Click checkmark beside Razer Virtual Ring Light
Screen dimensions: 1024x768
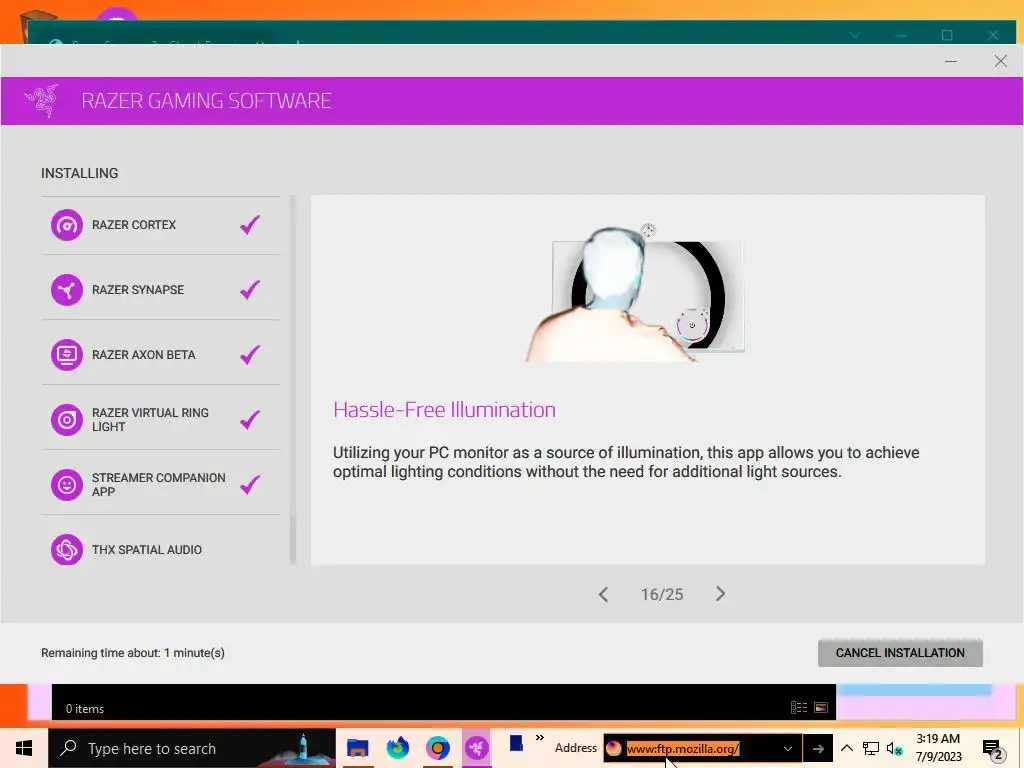pyautogui.click(x=250, y=419)
